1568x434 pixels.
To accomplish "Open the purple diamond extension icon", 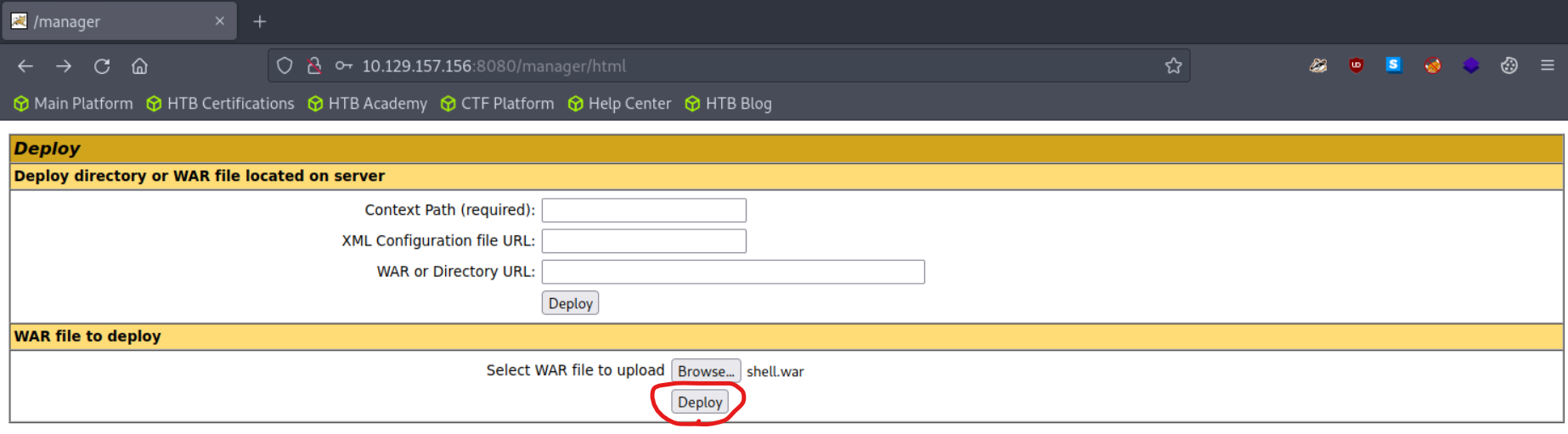I will (x=1471, y=65).
